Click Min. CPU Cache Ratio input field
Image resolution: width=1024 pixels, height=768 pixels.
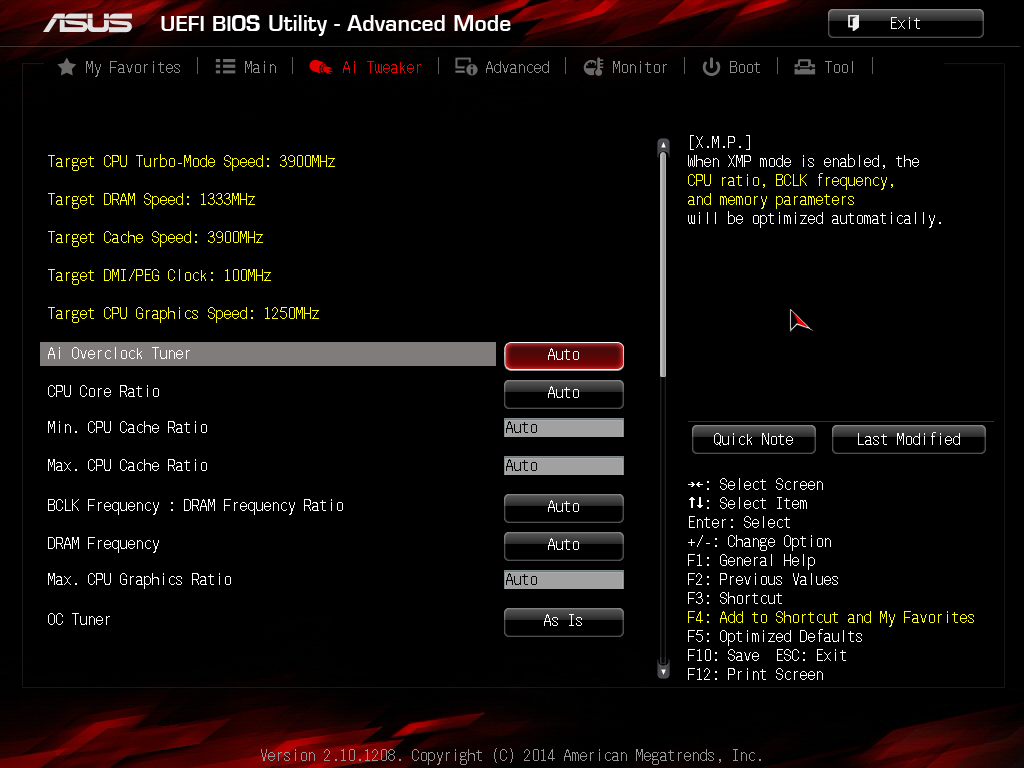(x=564, y=428)
